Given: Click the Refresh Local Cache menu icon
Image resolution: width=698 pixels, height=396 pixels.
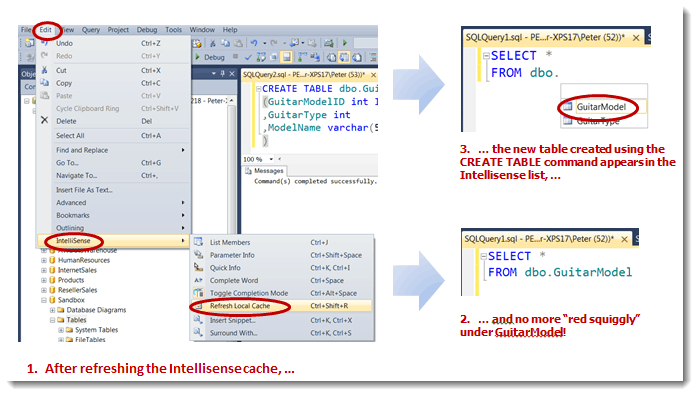Looking at the screenshot, I should [199, 306].
